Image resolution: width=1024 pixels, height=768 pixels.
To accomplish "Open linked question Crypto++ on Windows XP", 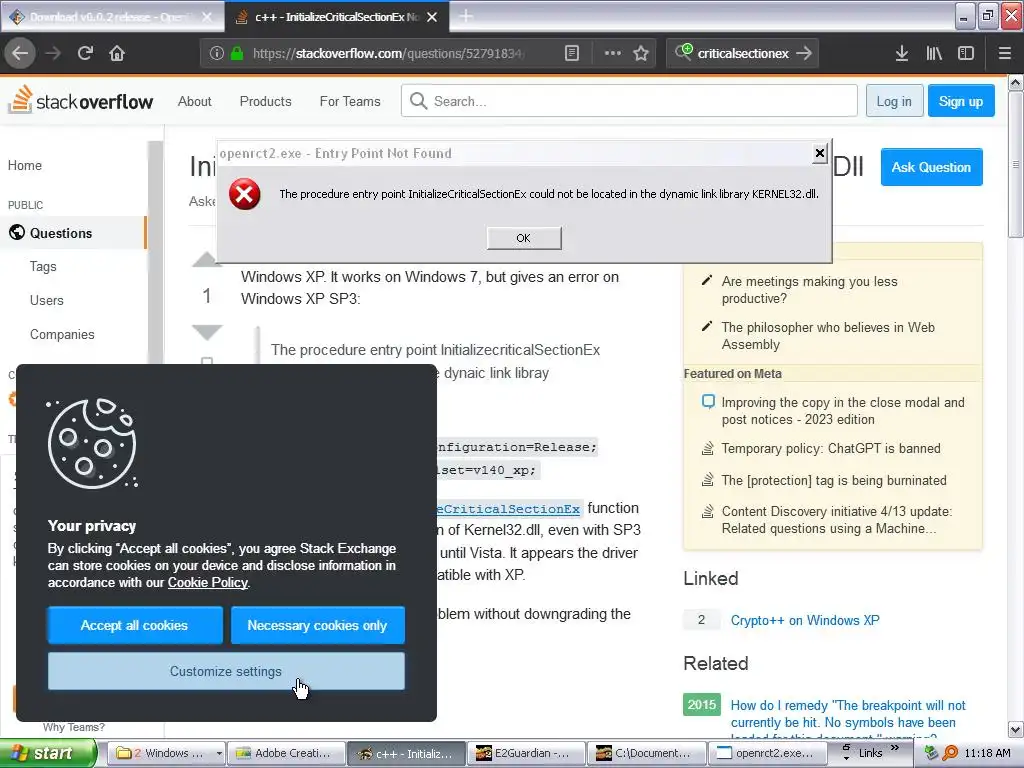I will click(805, 620).
